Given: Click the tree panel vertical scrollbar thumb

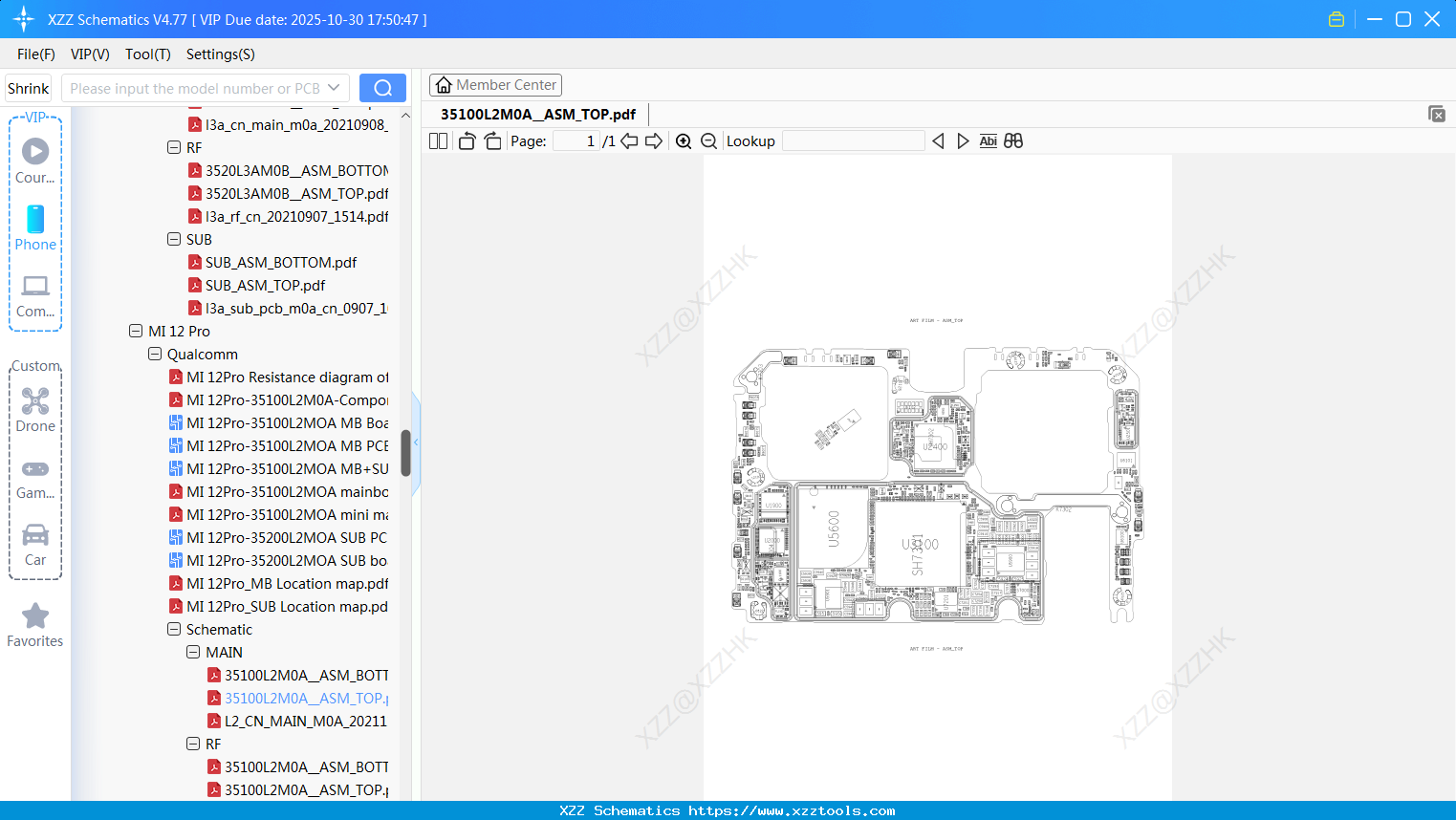Looking at the screenshot, I should pyautogui.click(x=405, y=453).
